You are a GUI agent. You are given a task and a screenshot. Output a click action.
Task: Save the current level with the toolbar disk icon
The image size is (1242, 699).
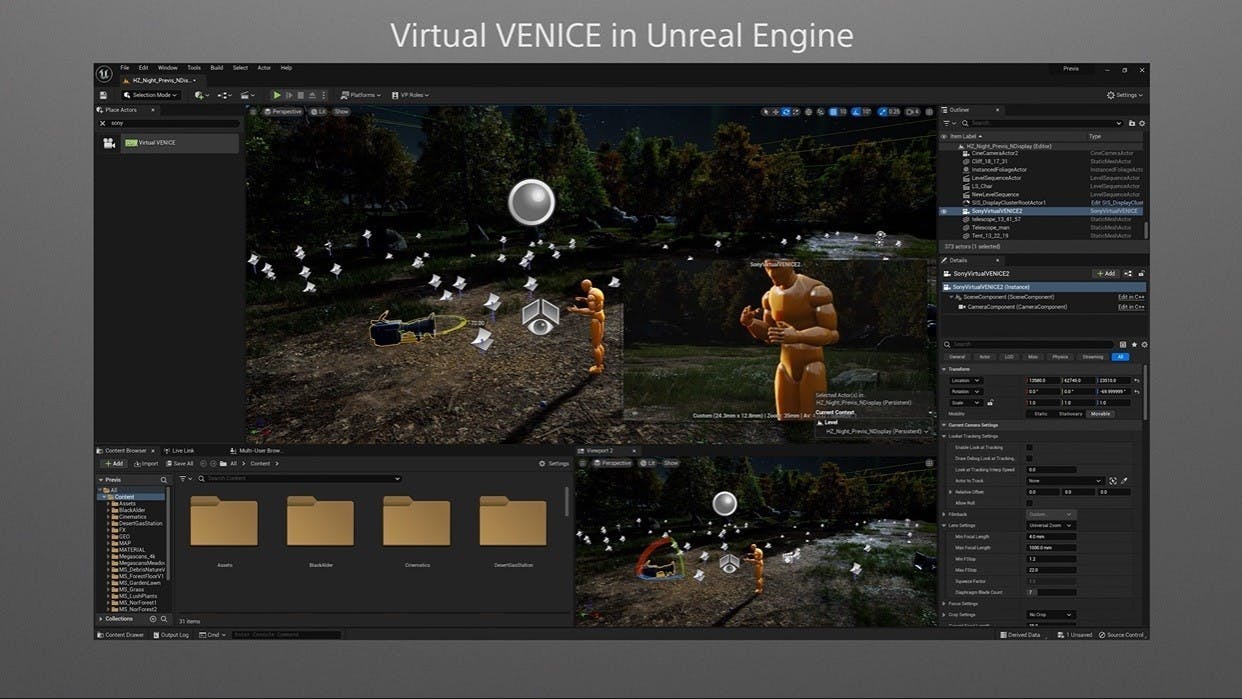pyautogui.click(x=103, y=95)
